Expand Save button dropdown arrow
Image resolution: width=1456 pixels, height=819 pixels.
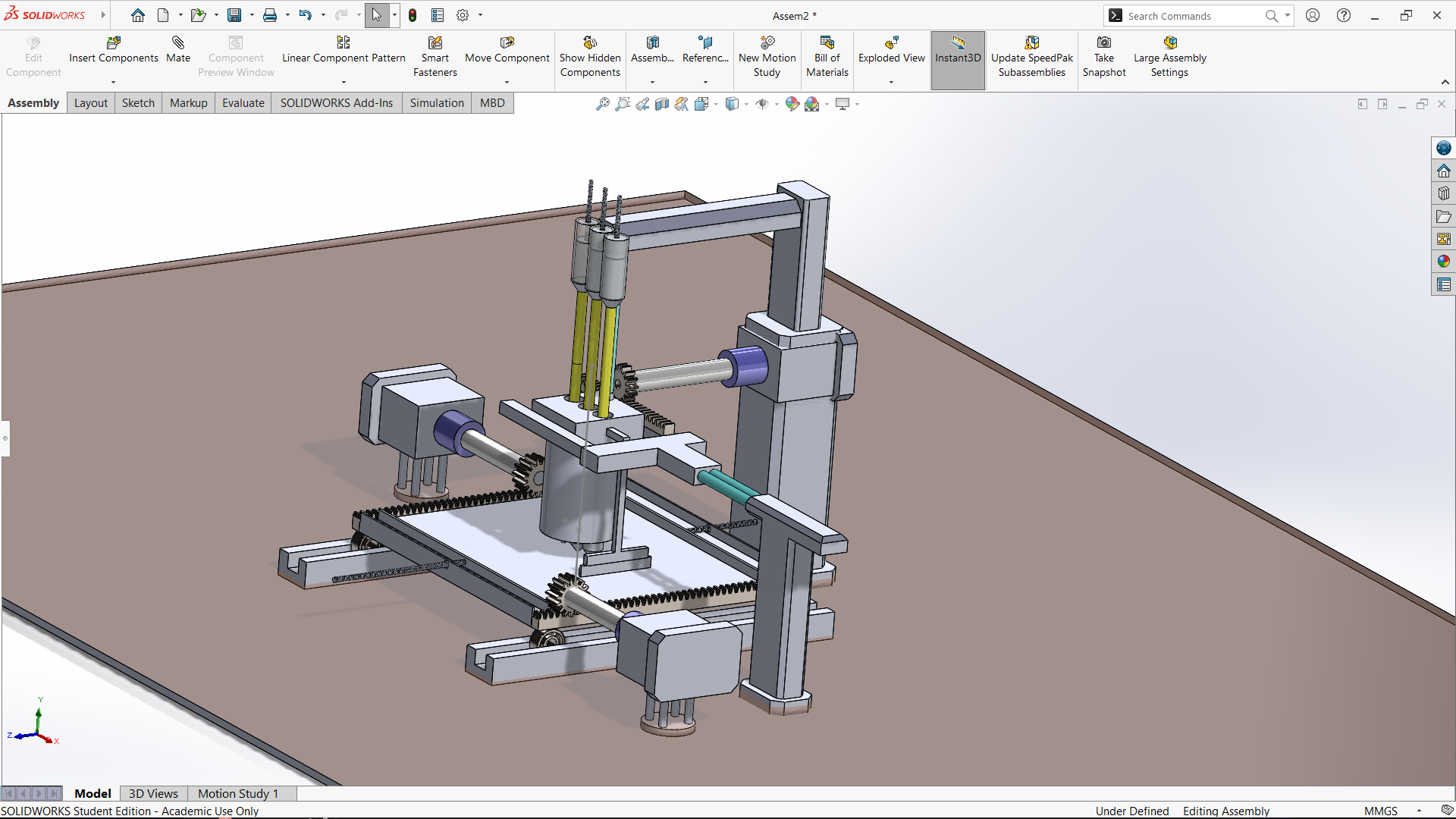pyautogui.click(x=252, y=15)
